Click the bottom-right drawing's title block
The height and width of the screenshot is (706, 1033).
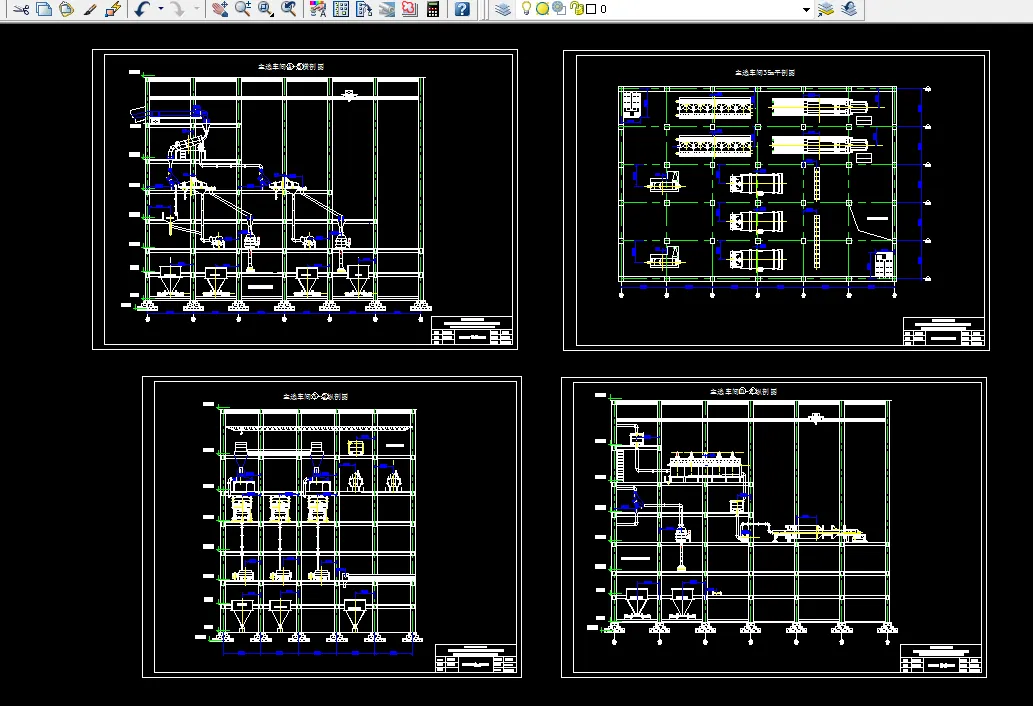click(x=941, y=659)
